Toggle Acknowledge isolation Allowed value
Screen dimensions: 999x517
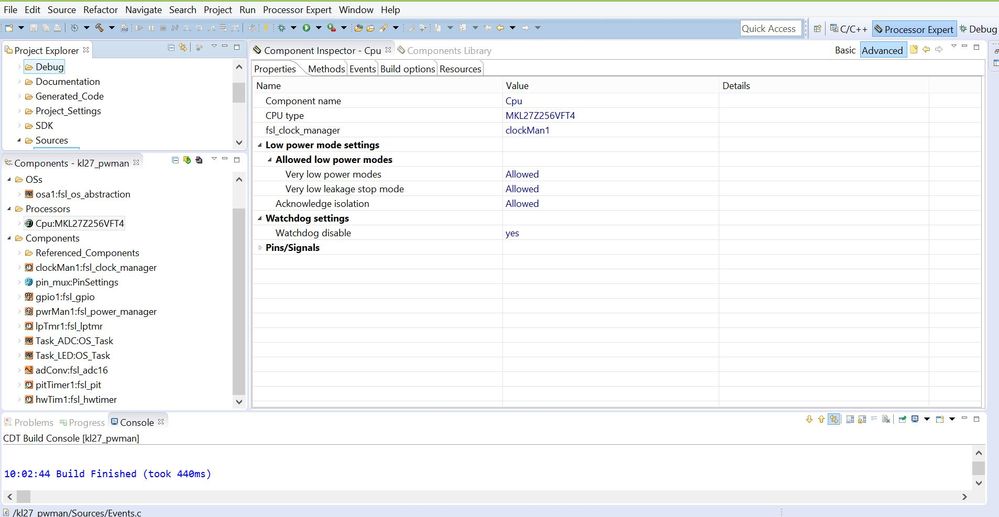[522, 203]
